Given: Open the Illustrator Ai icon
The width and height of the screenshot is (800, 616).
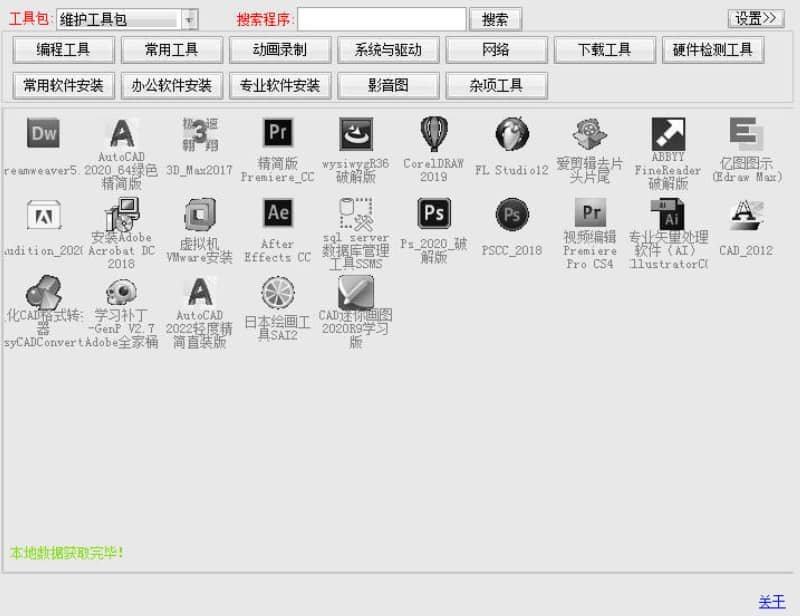Looking at the screenshot, I should 668,214.
